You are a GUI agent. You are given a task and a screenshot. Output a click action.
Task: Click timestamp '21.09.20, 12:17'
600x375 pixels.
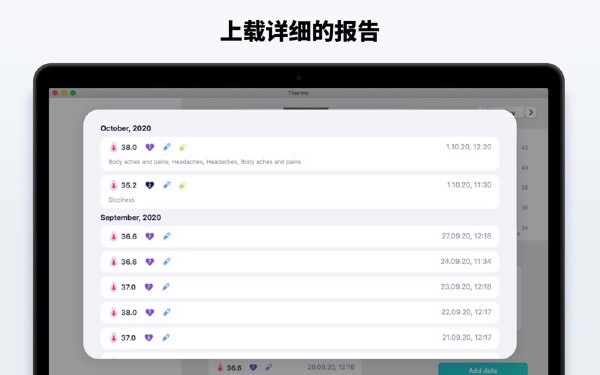[x=467, y=337]
